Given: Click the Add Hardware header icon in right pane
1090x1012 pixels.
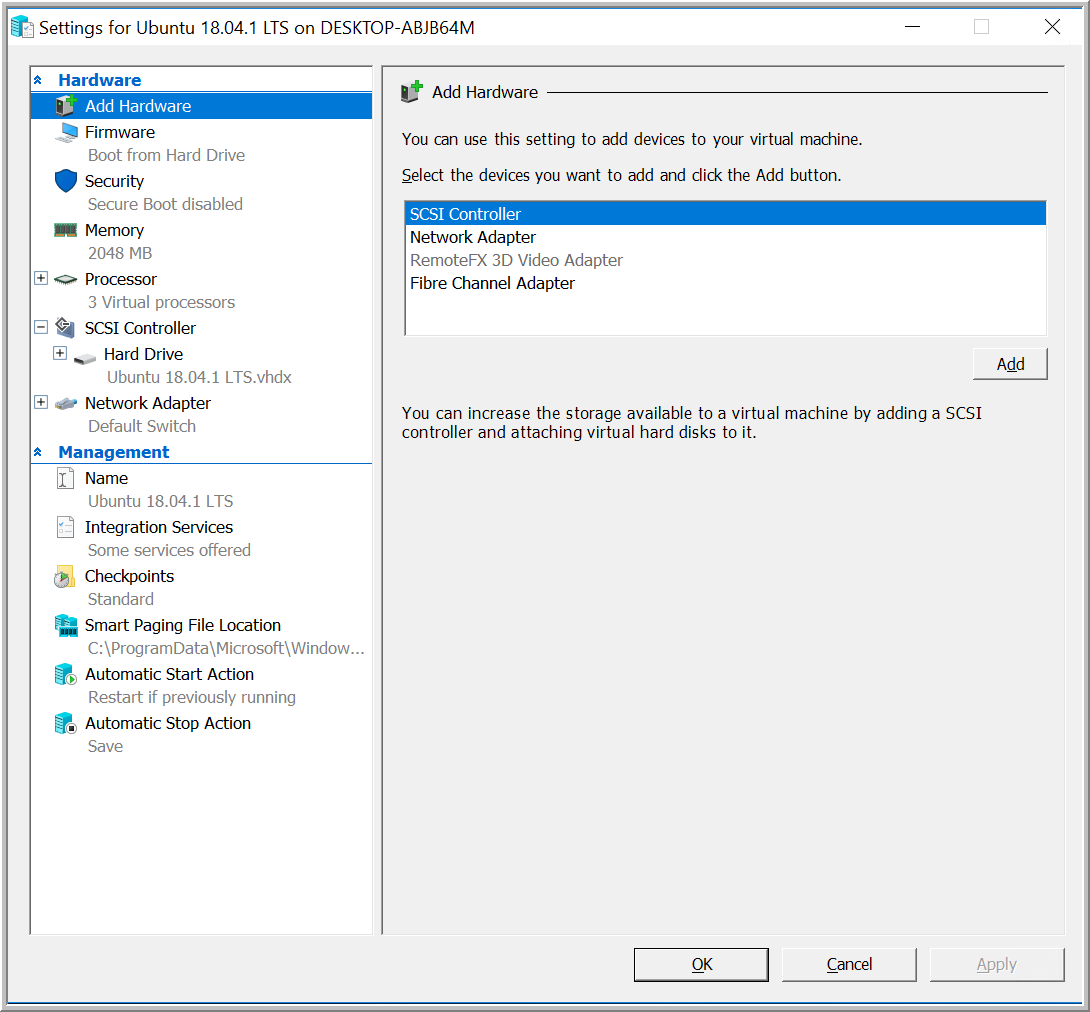Looking at the screenshot, I should tap(412, 92).
